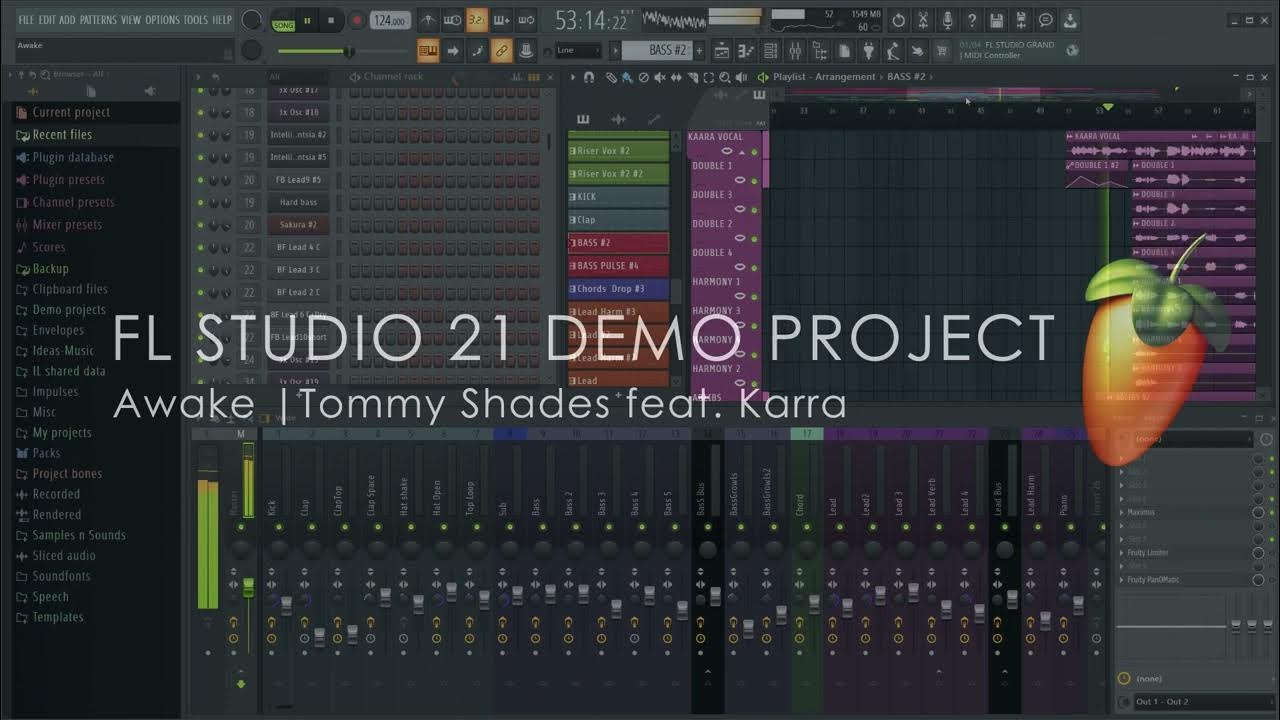Open the EDIT menu
This screenshot has height=720, width=1280.
47,20
